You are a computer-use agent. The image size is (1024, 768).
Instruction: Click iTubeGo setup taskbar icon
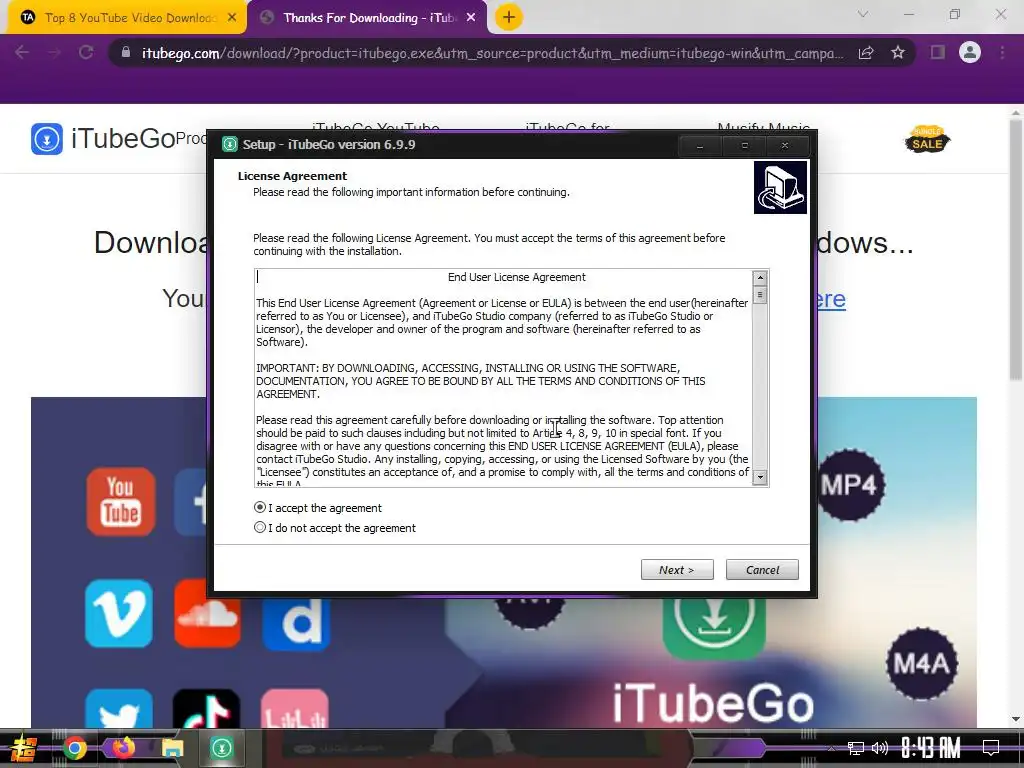(x=222, y=748)
